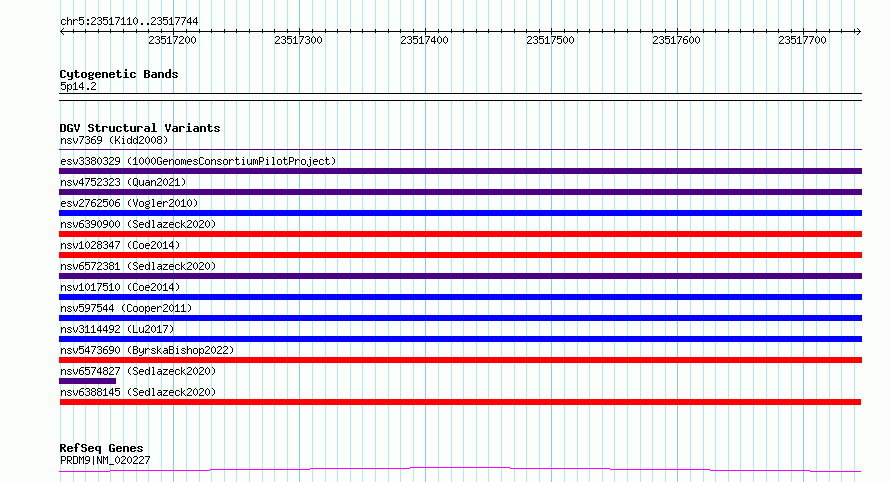The height and width of the screenshot is (482, 890).
Task: Select variant label nsv6574827 (Sedlazeck2020)
Action: click(138, 371)
